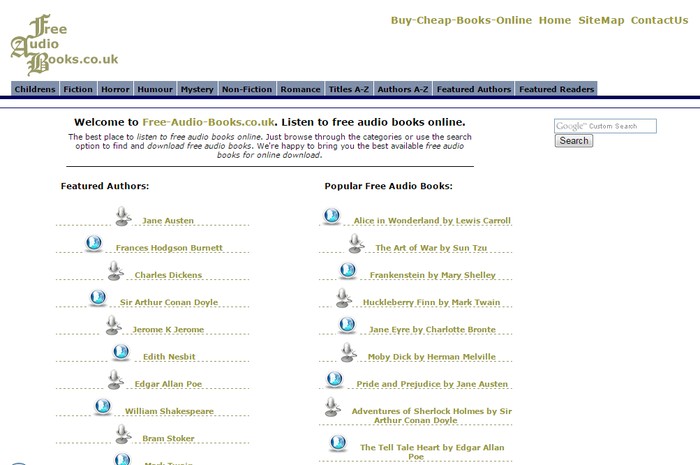Open the Edgar Allan Poe author link
Viewport: 700px width, 465px height.
tap(168, 384)
